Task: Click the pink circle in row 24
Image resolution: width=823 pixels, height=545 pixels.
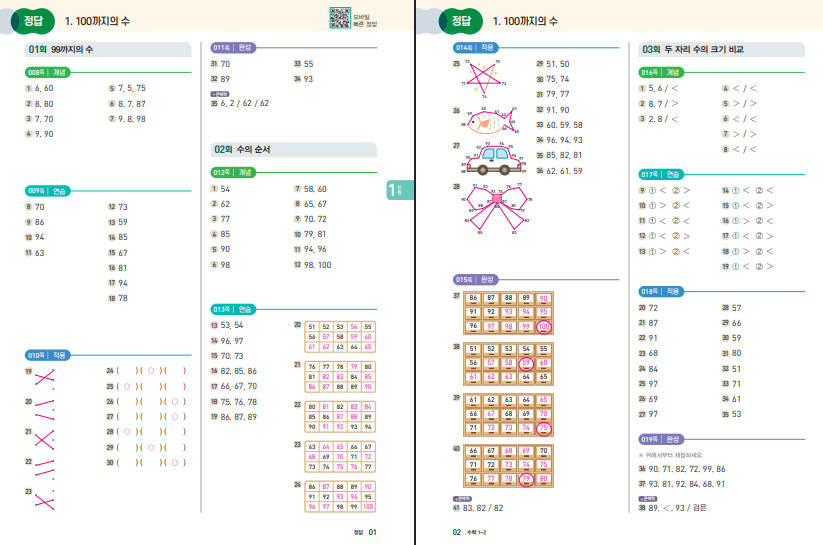Action: point(151,371)
